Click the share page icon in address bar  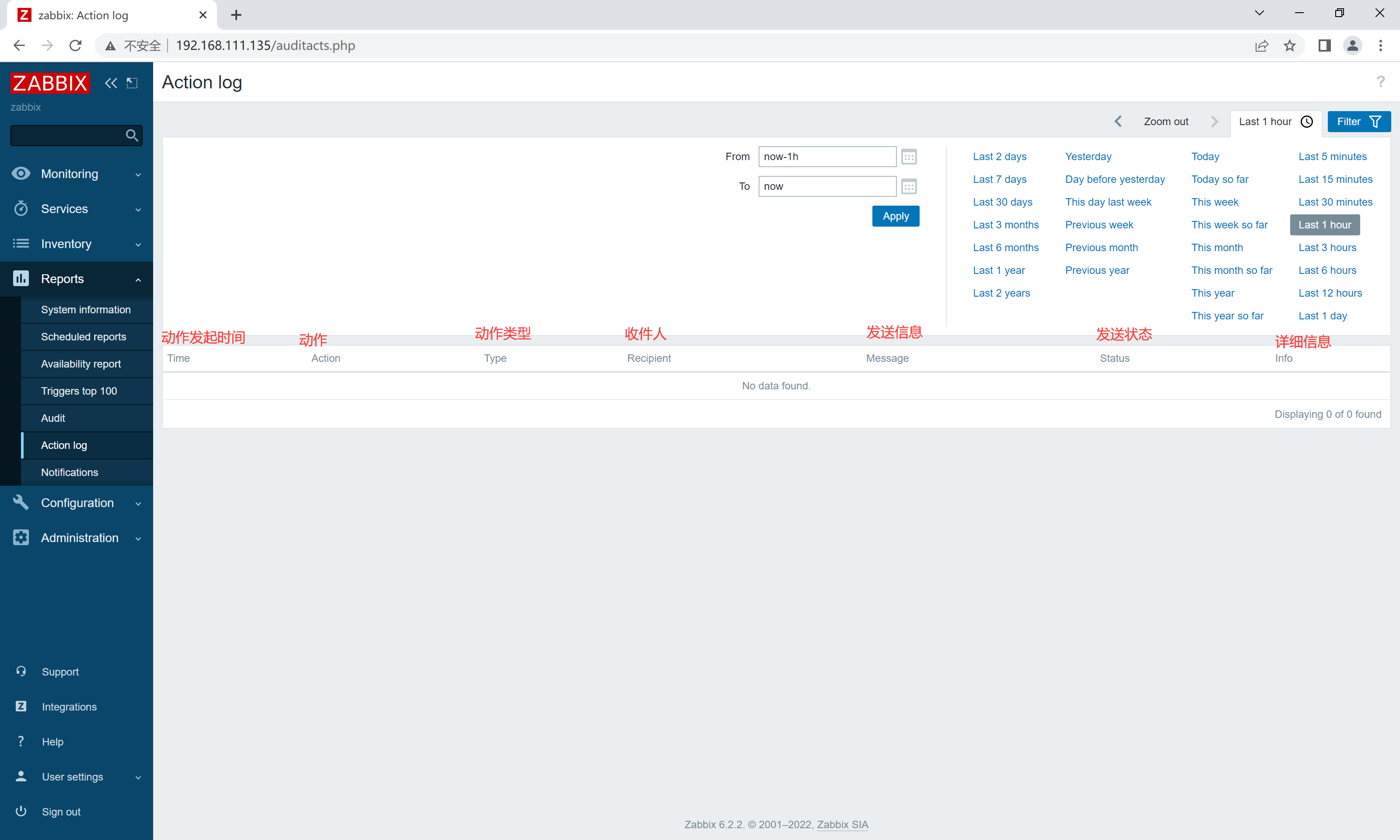[1261, 45]
